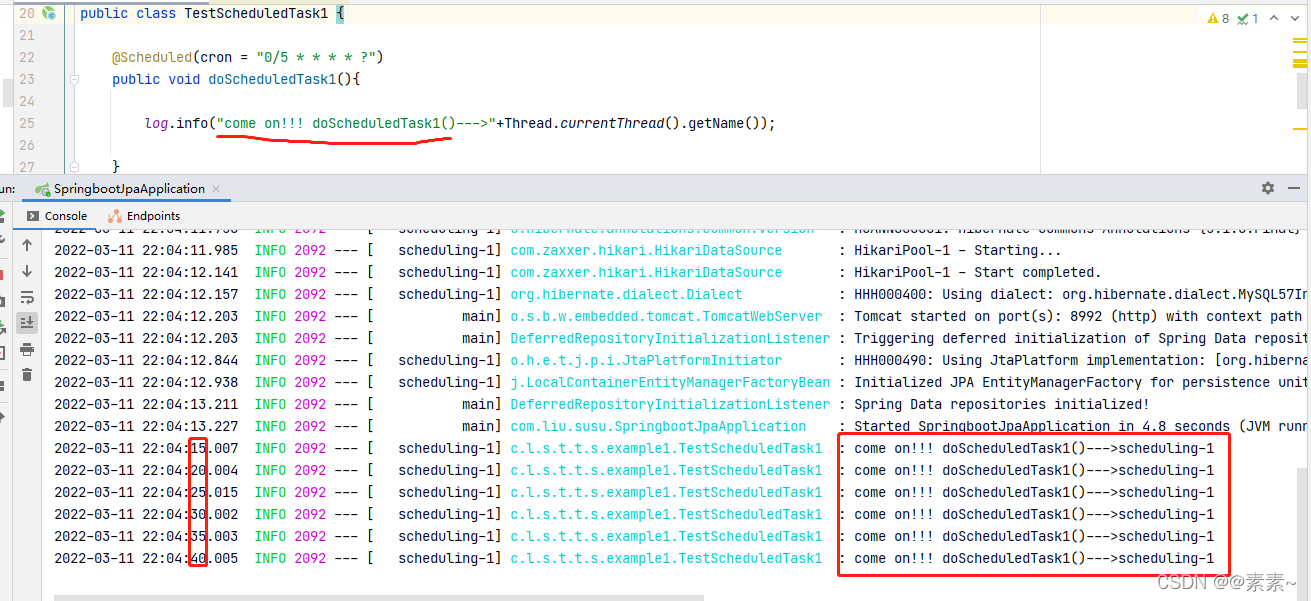Navigate down with console down-arrow icon
This screenshot has width=1311, height=601.
pyautogui.click(x=25, y=270)
